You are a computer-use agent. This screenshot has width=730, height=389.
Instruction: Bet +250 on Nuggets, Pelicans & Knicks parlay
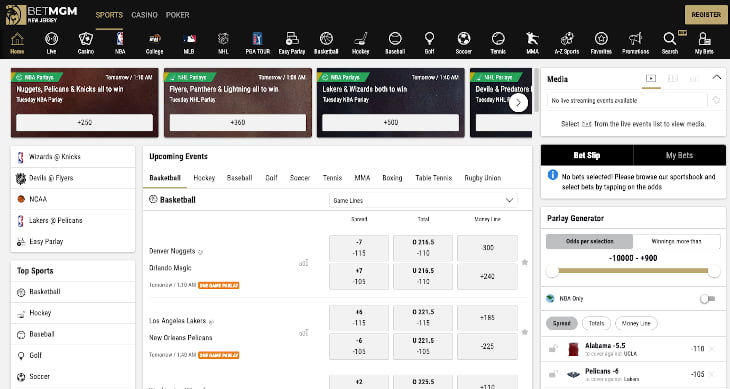coord(84,122)
